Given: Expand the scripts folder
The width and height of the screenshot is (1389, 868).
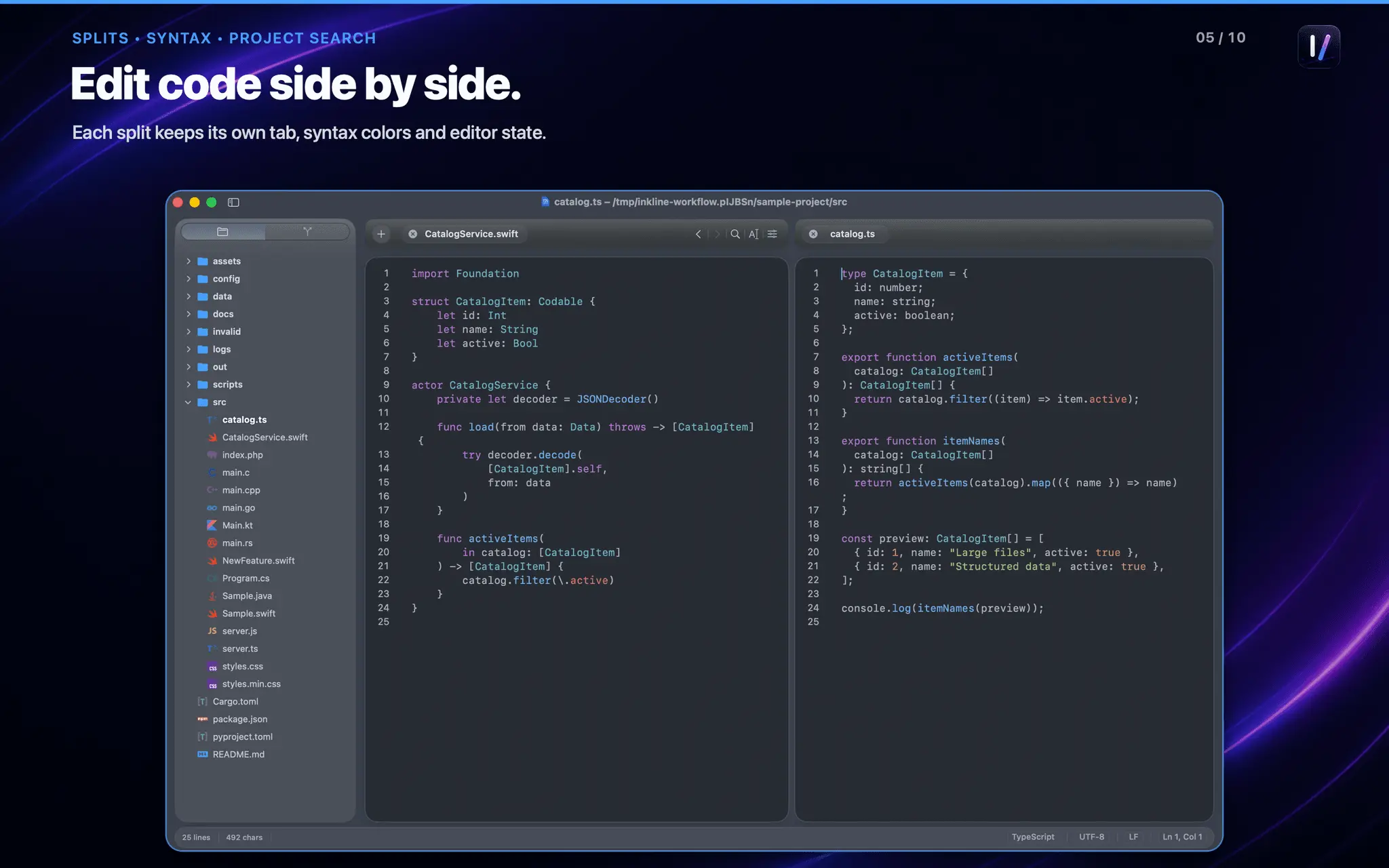Looking at the screenshot, I should pos(189,384).
